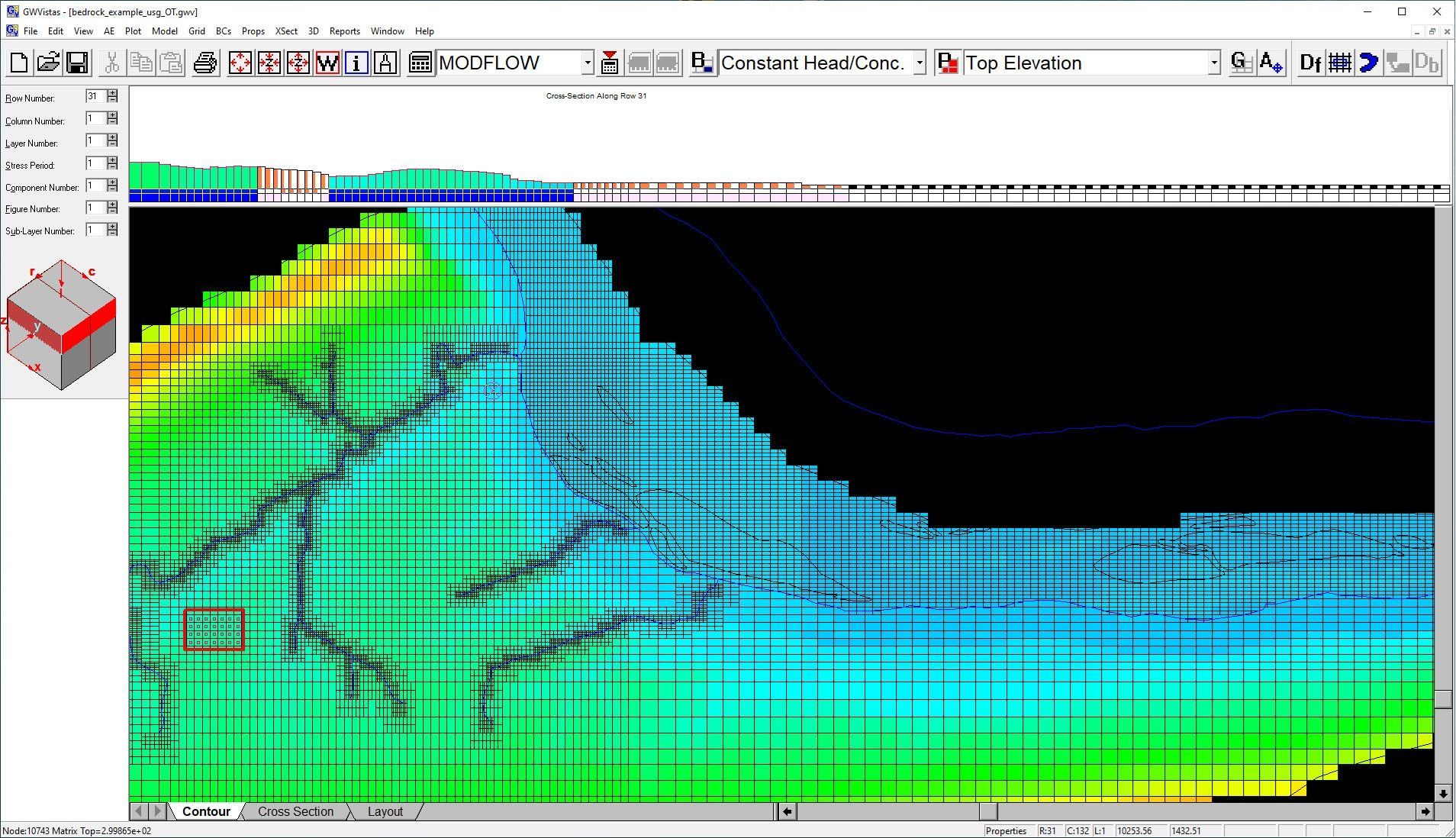Viewport: 1456px width, 838px height.
Task: Adjust the Stress Period stepper
Action: pos(113,163)
